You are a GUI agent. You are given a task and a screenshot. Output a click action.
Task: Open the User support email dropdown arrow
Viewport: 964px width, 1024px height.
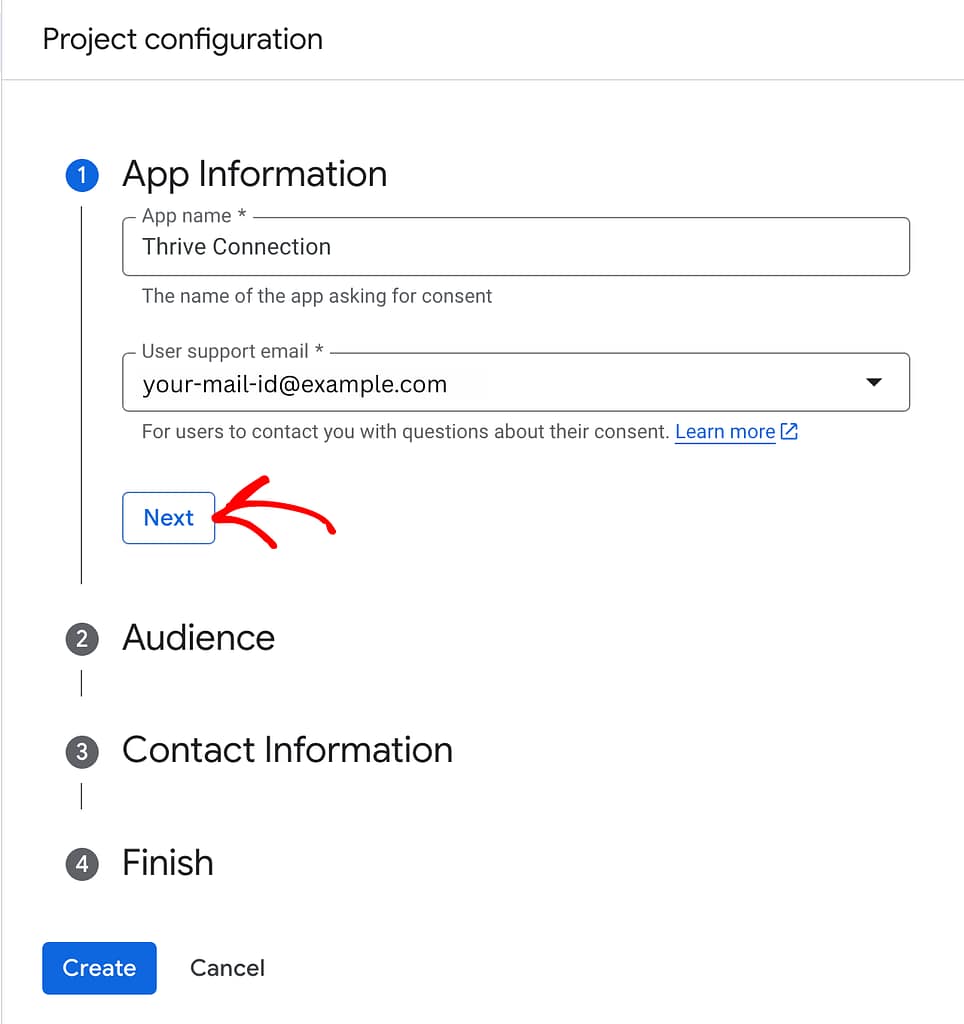(x=874, y=382)
